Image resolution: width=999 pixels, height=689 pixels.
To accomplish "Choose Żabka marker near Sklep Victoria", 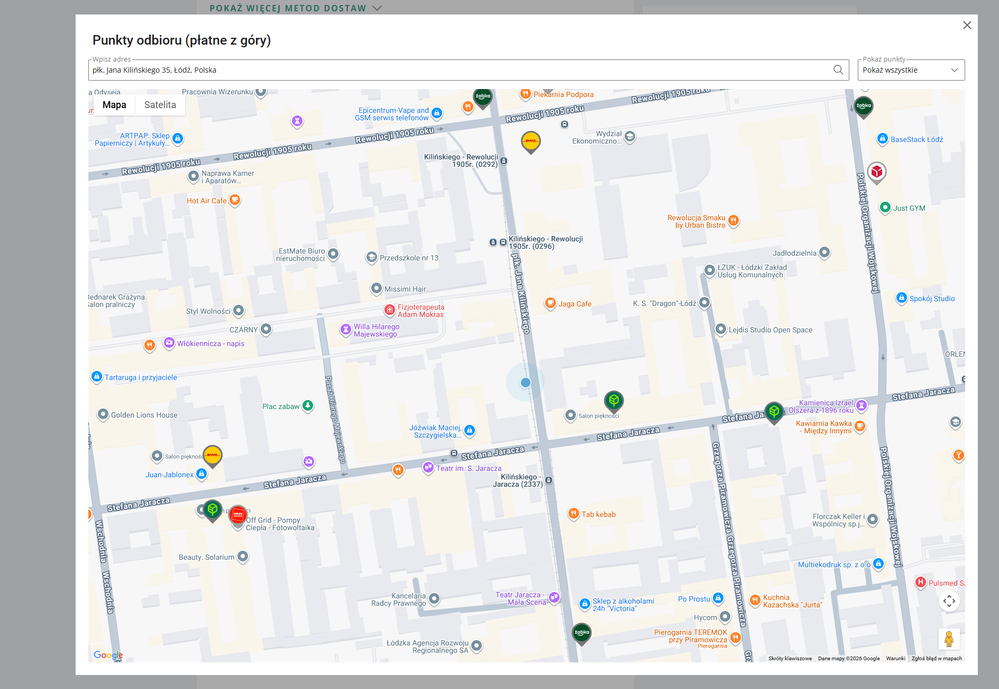I will coord(581,633).
